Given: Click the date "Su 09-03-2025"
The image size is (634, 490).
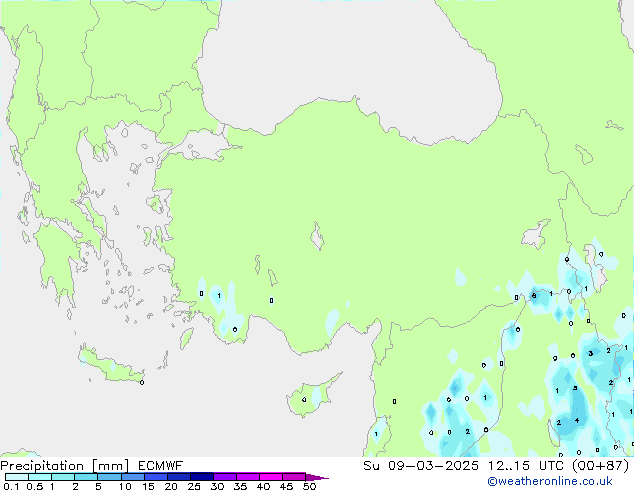Looking at the screenshot, I should tap(421, 466).
